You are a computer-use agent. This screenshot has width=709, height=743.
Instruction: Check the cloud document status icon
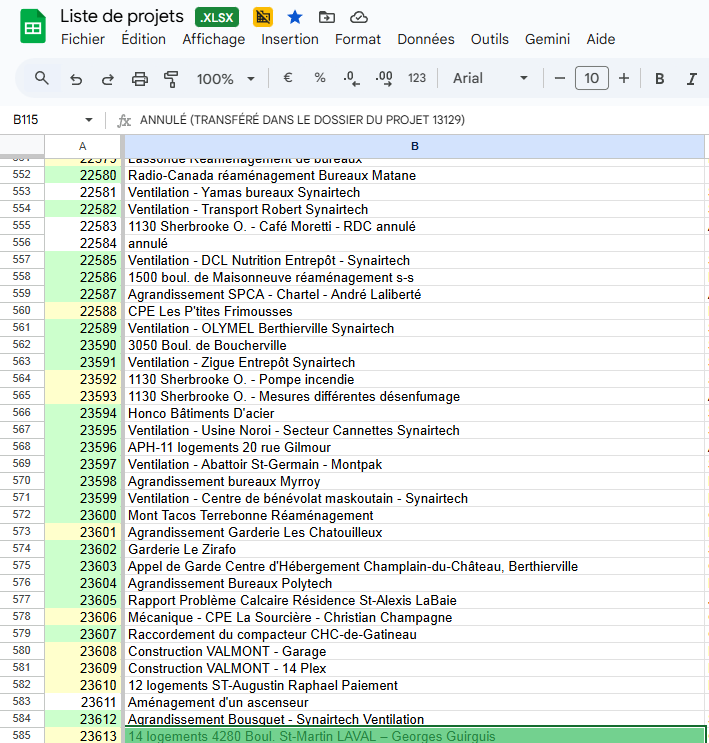click(358, 17)
